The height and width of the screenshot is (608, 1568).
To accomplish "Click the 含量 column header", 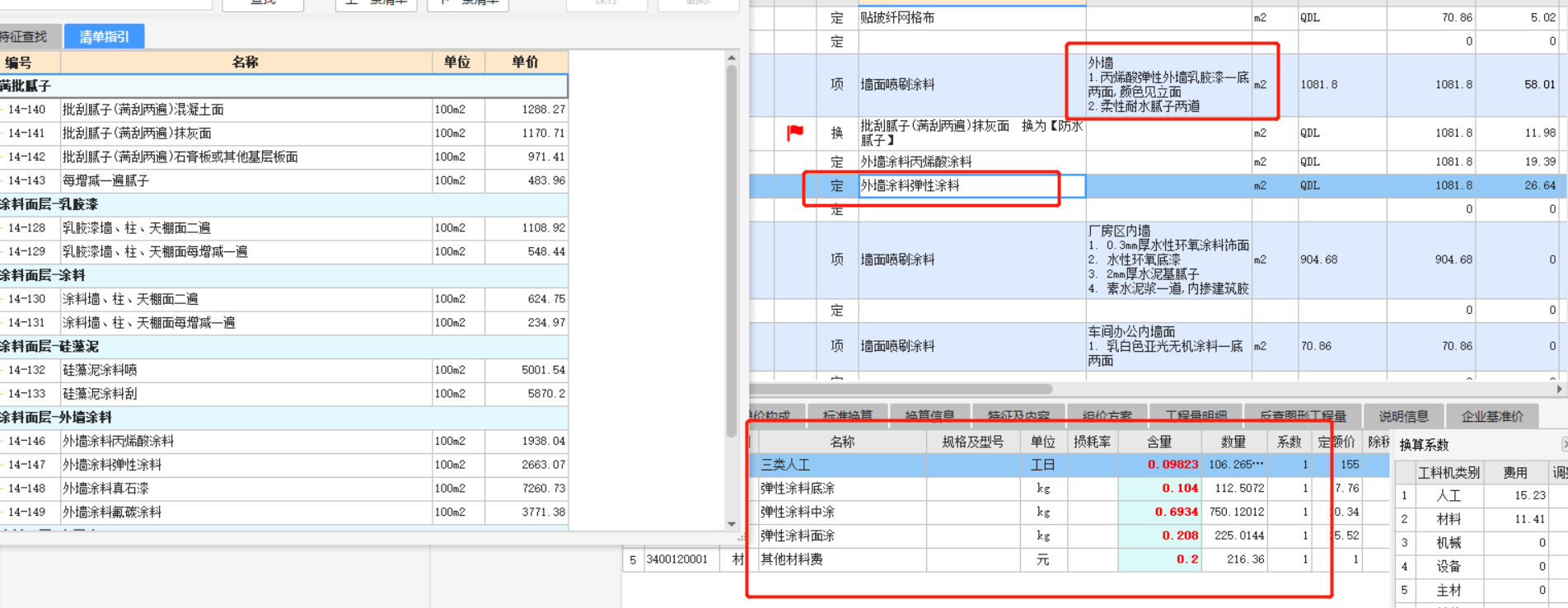I will pyautogui.click(x=1158, y=442).
